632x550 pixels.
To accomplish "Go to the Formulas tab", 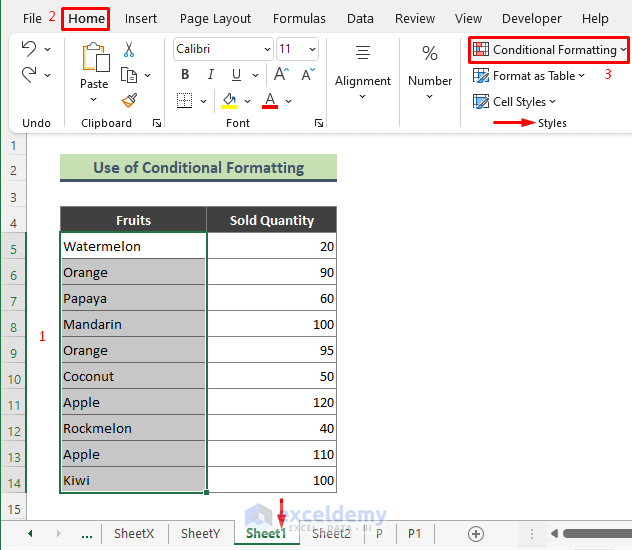I will [x=299, y=19].
